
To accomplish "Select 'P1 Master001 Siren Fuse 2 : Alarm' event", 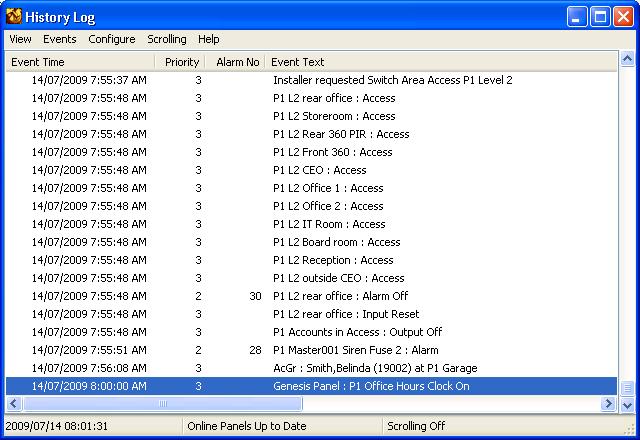I will click(x=311, y=350).
